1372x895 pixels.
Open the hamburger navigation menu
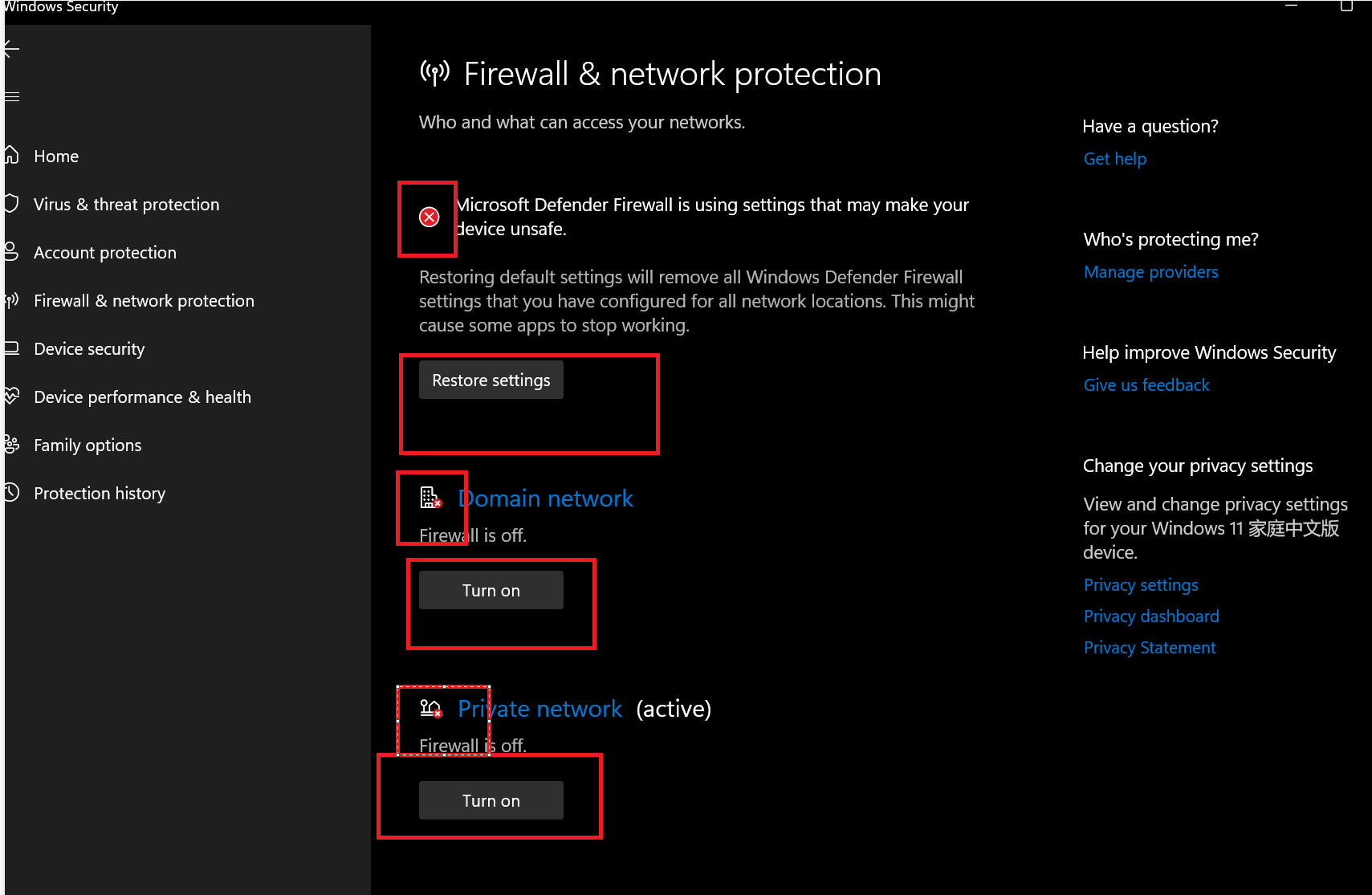(11, 97)
